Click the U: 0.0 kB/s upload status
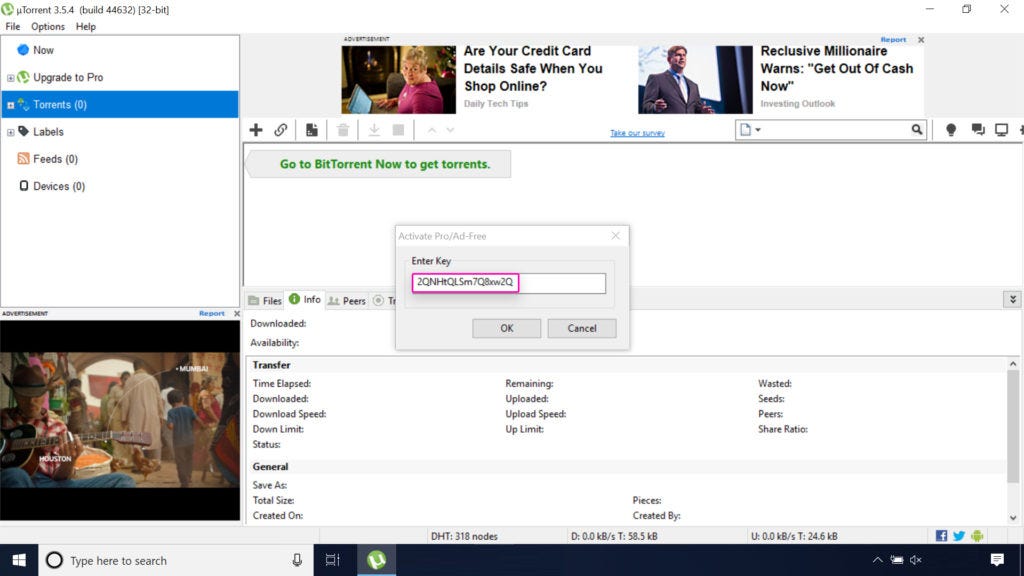Viewport: 1024px width, 576px height. point(793,536)
